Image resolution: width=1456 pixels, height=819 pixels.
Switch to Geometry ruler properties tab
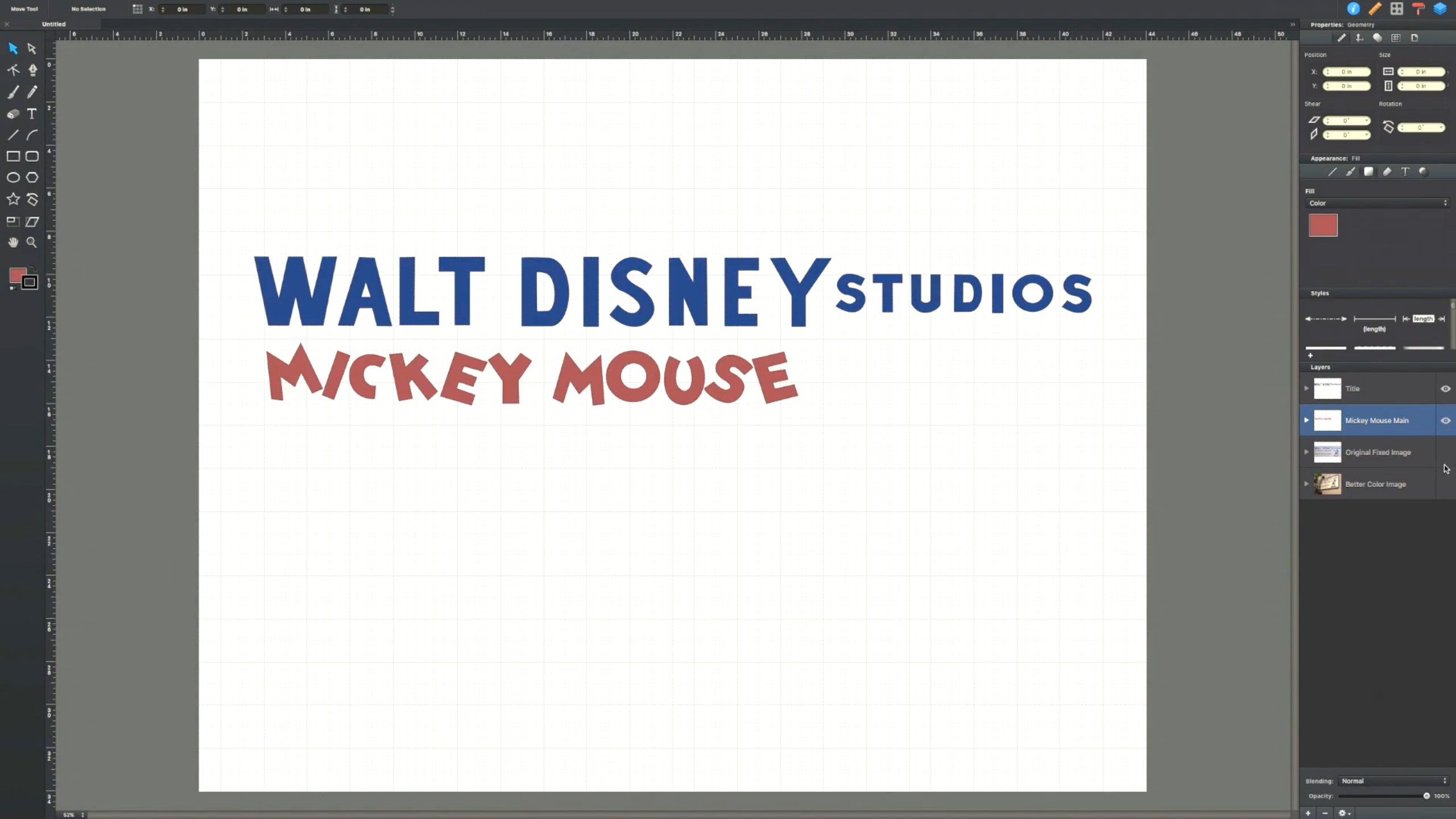click(1342, 38)
